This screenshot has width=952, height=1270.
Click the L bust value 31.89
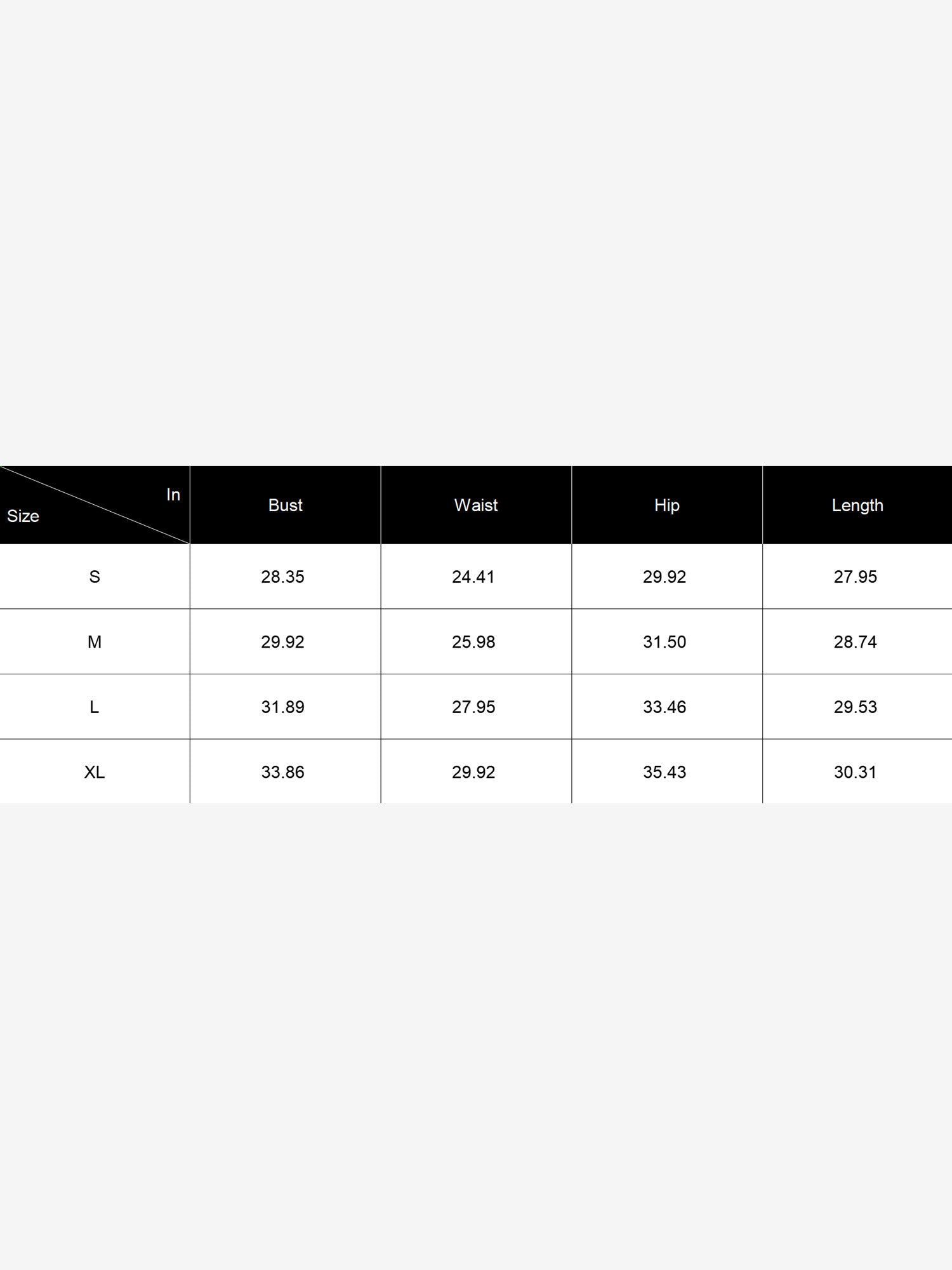coord(283,707)
